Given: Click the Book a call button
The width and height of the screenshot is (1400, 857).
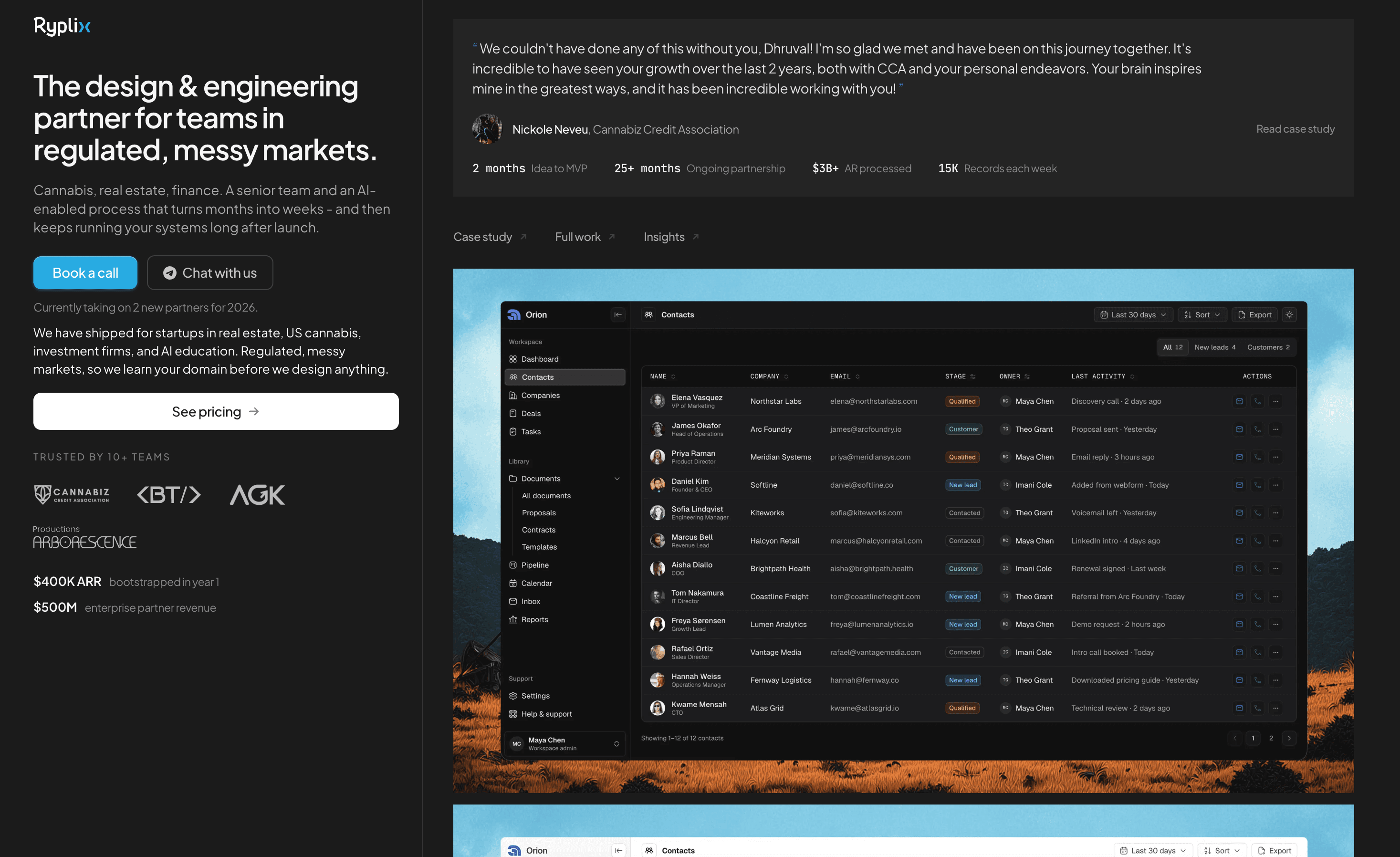Looking at the screenshot, I should coord(85,273).
